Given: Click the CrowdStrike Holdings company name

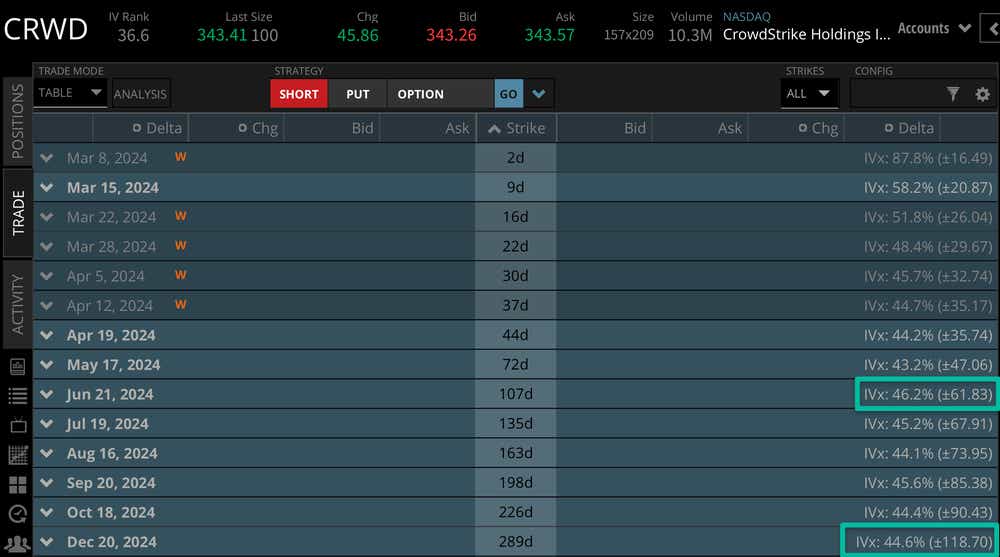Looking at the screenshot, I should [806, 34].
